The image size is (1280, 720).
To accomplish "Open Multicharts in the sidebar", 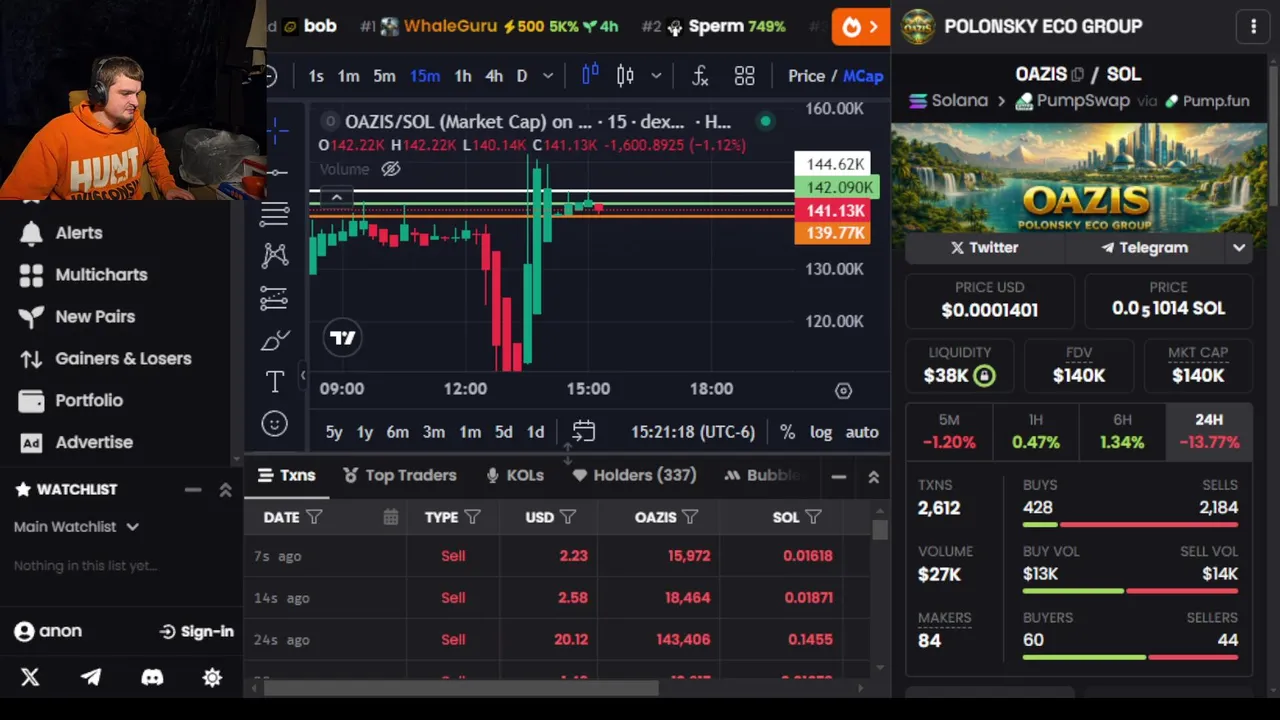I will click(x=83, y=275).
